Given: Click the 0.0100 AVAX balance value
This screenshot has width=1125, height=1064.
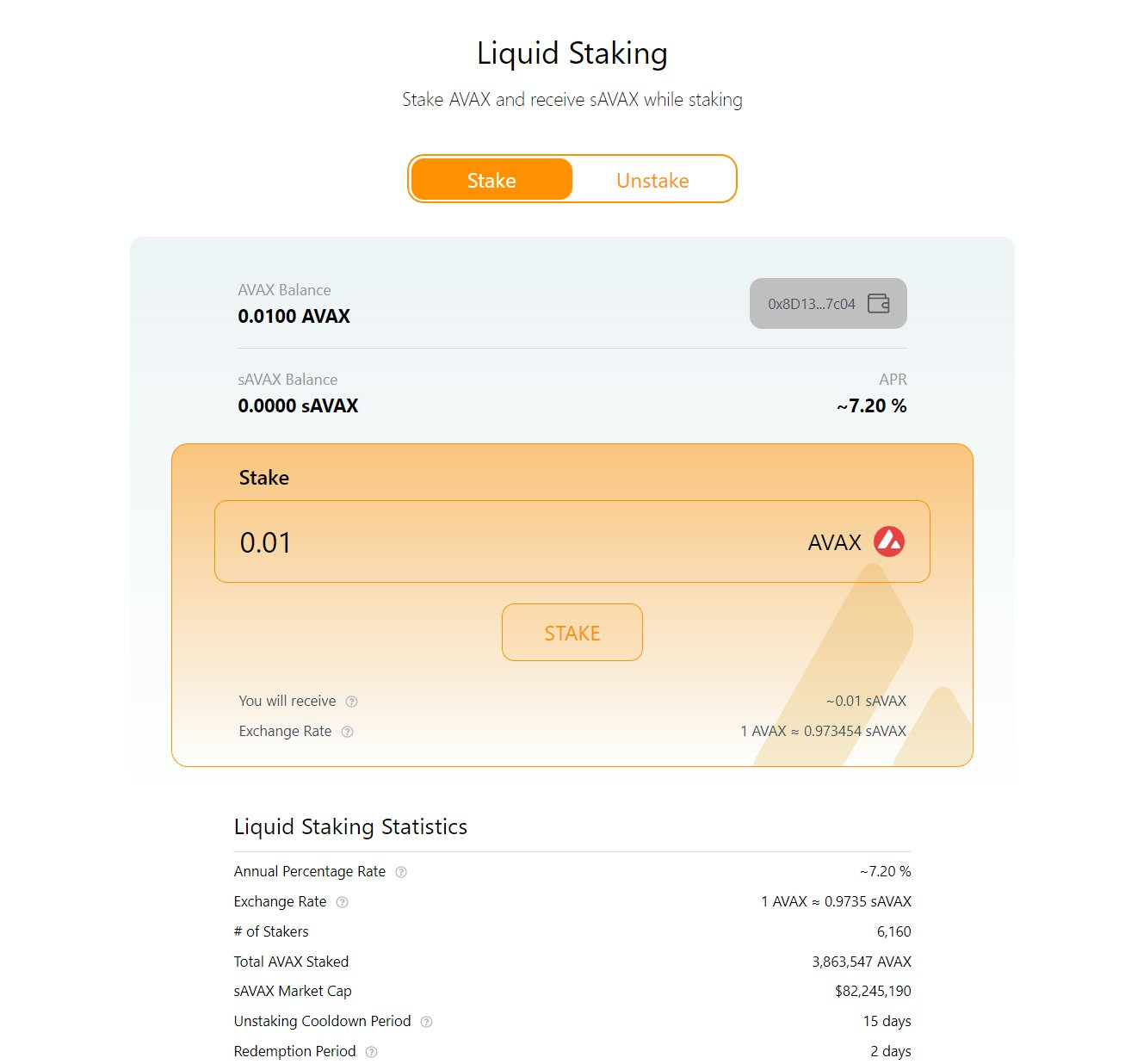Looking at the screenshot, I should pos(294,316).
